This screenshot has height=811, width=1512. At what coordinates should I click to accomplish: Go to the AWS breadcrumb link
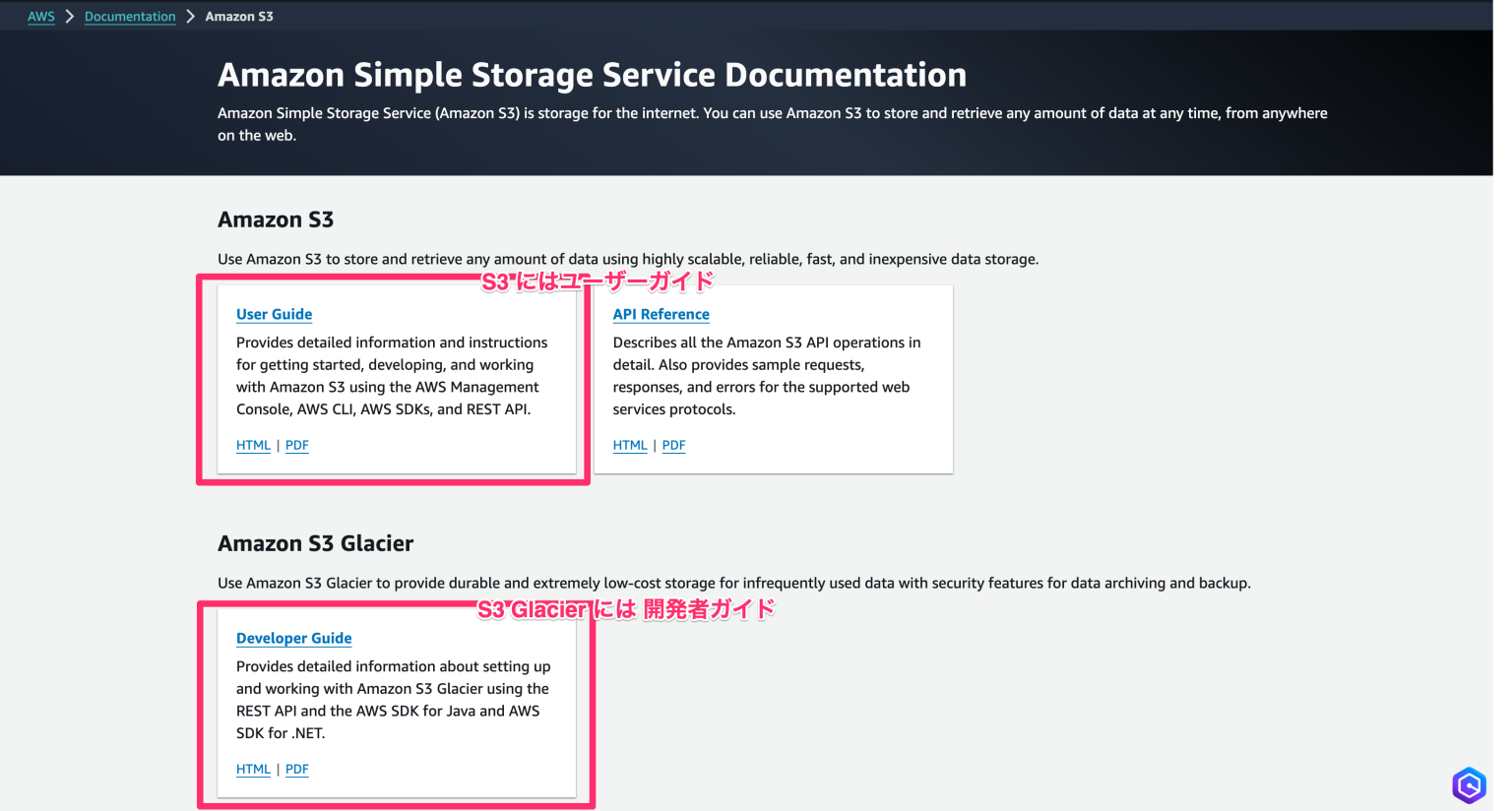coord(41,17)
